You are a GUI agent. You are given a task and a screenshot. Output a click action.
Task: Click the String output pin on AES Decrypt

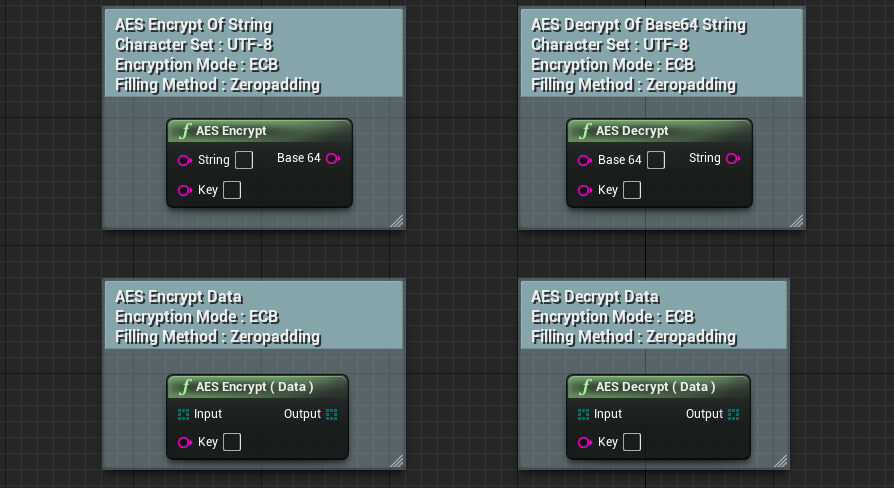tap(733, 158)
